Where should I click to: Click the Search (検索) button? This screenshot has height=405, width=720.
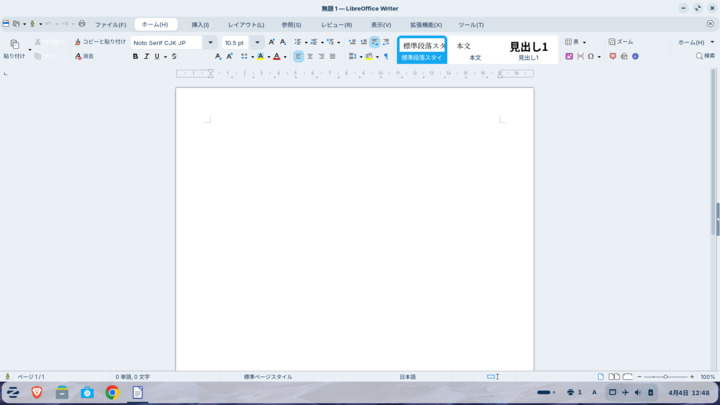pyautogui.click(x=705, y=56)
